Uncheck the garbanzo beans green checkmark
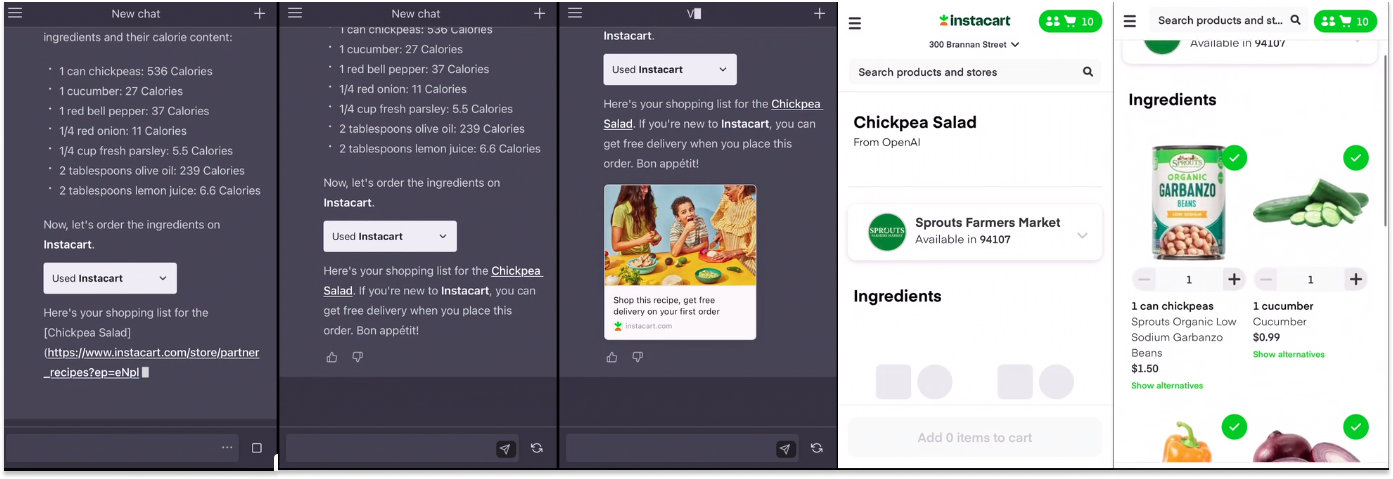1393x479 pixels. tap(1234, 158)
